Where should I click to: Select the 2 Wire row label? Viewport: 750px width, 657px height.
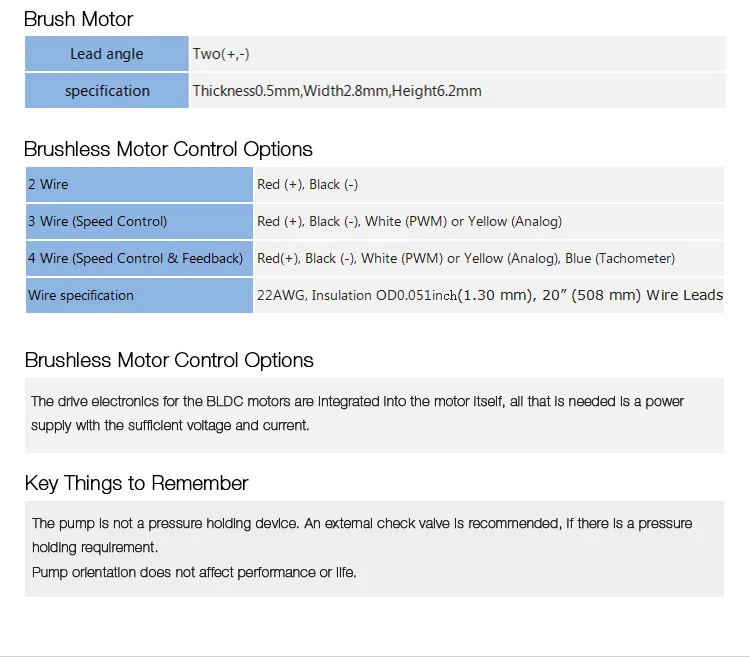tap(139, 184)
